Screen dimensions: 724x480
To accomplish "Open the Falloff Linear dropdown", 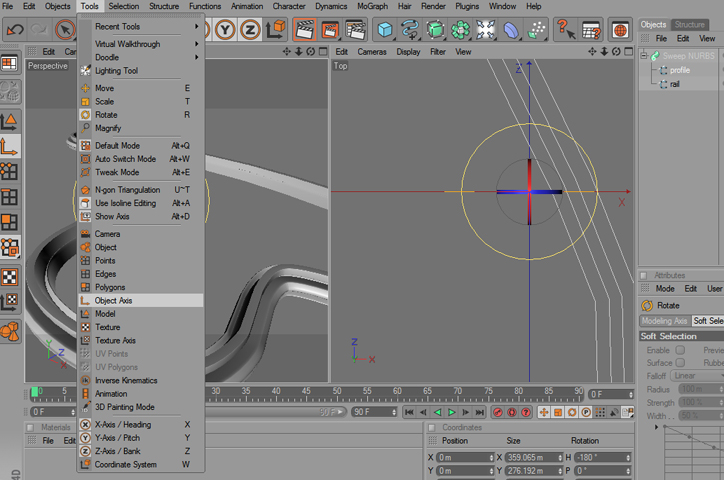I will tap(697, 376).
